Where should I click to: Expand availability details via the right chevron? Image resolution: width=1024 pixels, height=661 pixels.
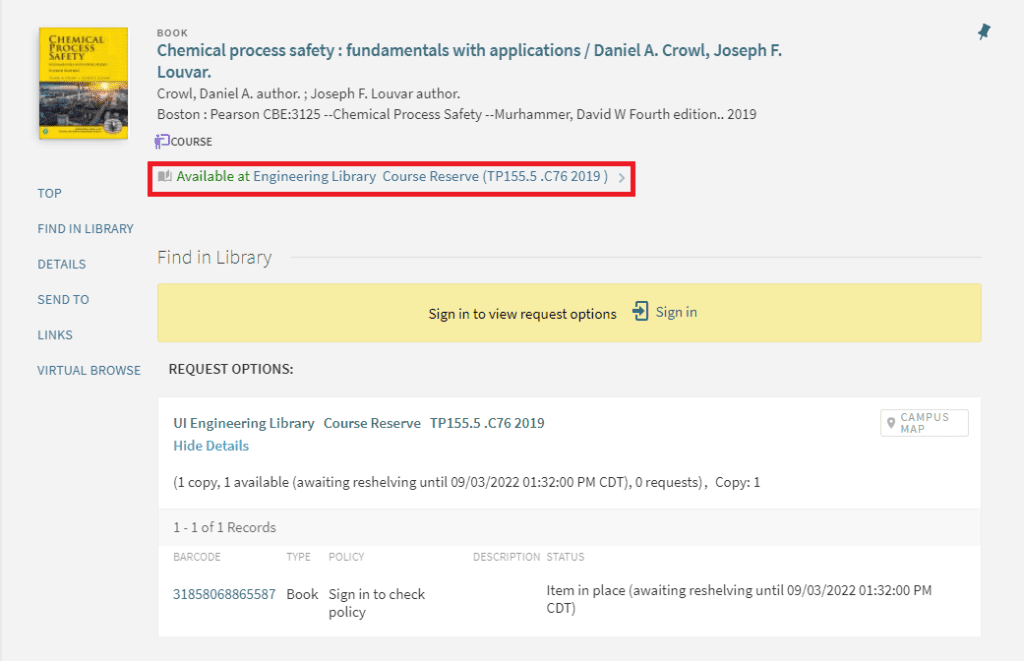623,176
